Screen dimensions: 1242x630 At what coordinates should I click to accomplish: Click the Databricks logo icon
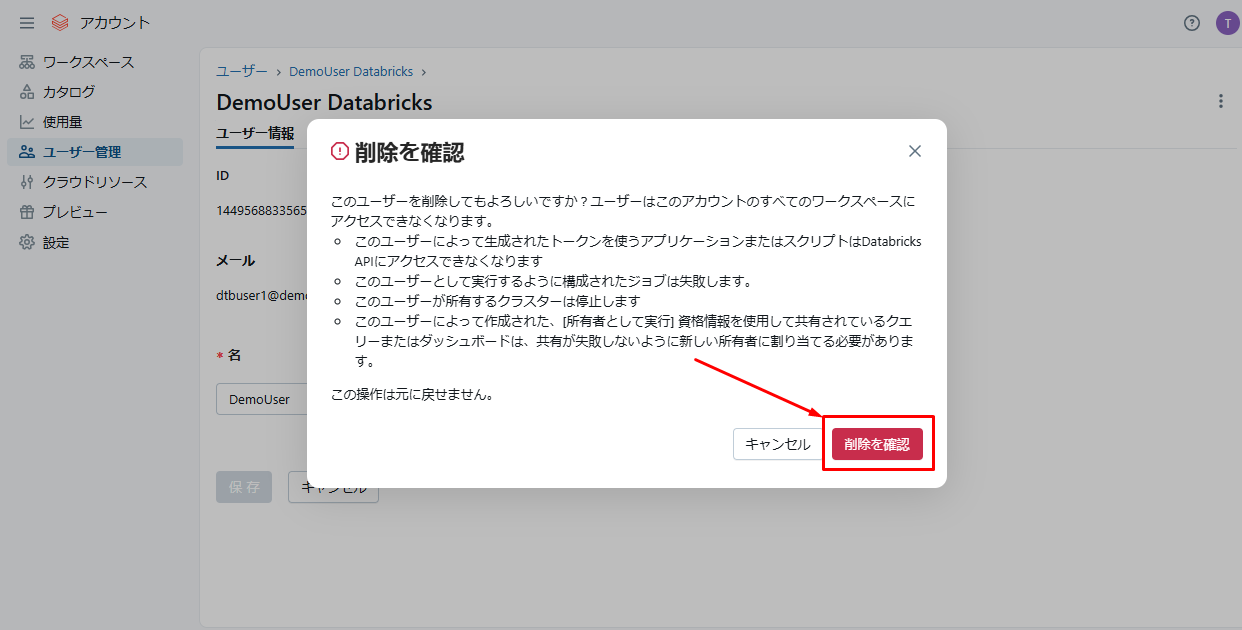60,23
